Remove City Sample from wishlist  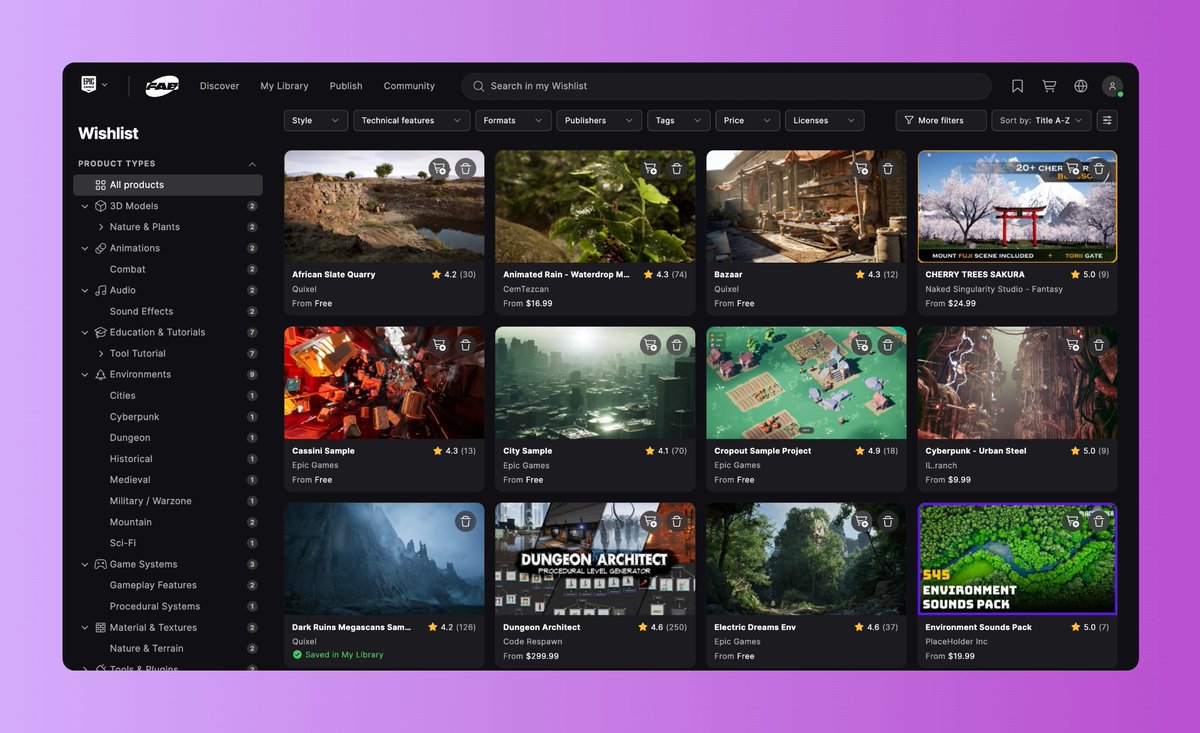pyautogui.click(x=676, y=344)
